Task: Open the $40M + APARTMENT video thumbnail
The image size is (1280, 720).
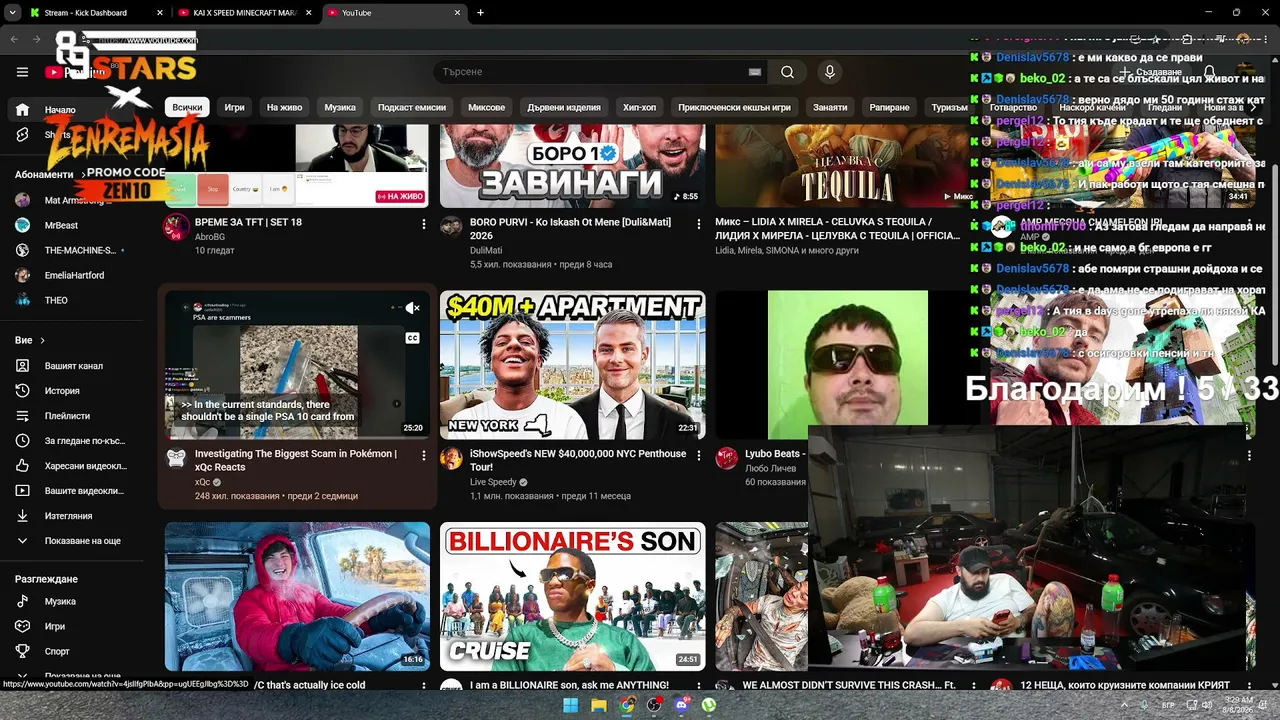Action: pyautogui.click(x=572, y=365)
